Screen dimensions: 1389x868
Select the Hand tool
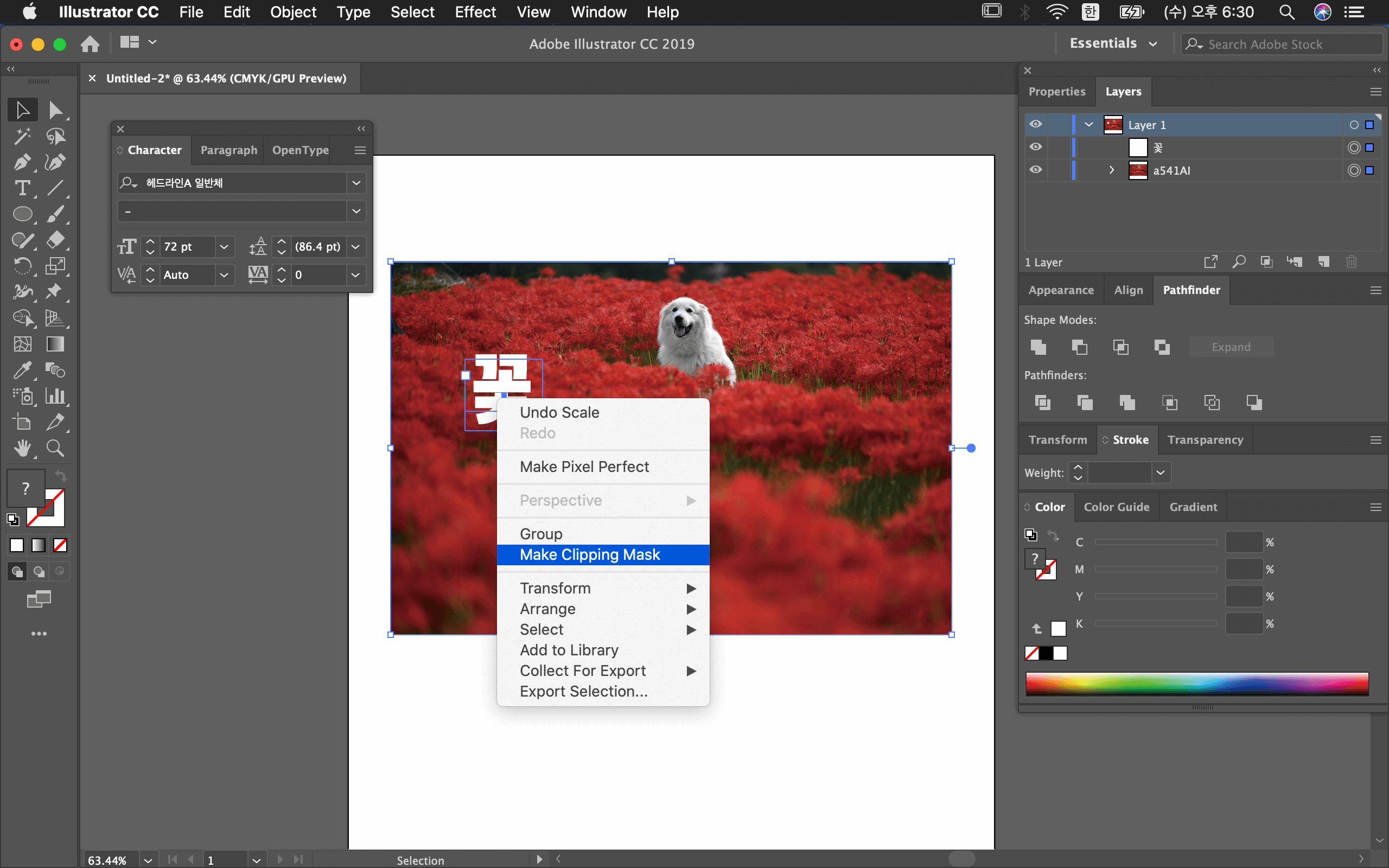[x=22, y=448]
